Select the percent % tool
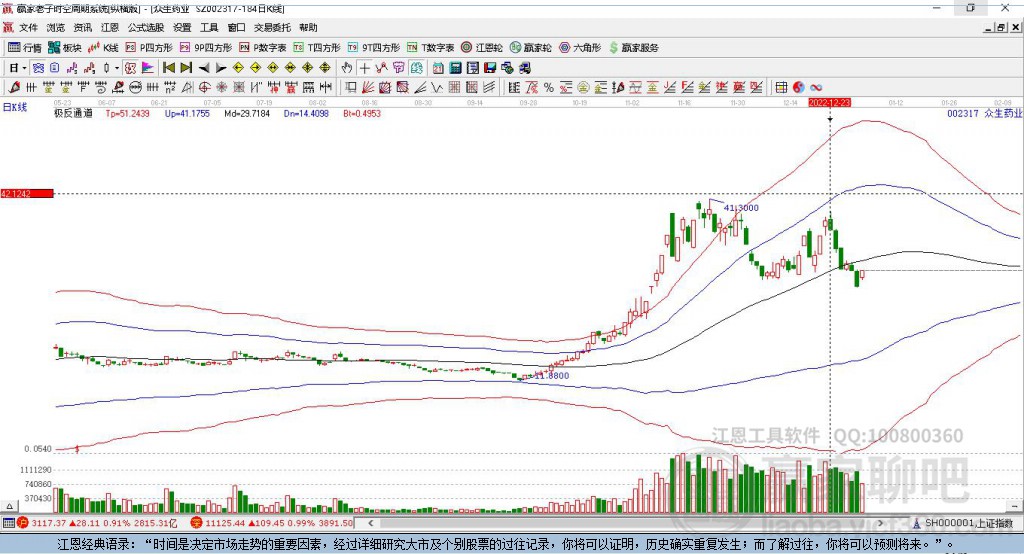Viewport: 1024px width, 554px height. 549,87
